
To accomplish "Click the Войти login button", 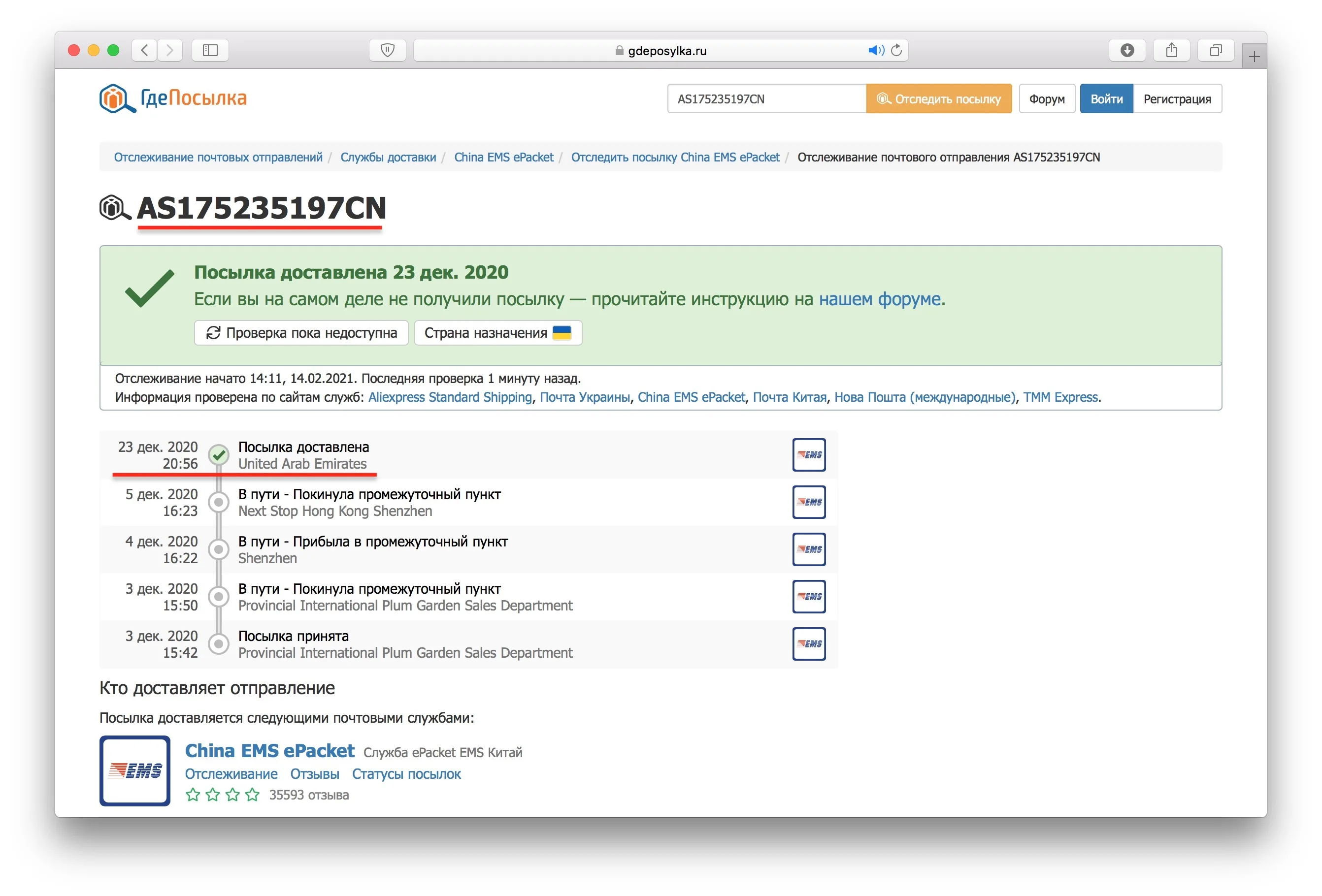I will (x=1106, y=99).
